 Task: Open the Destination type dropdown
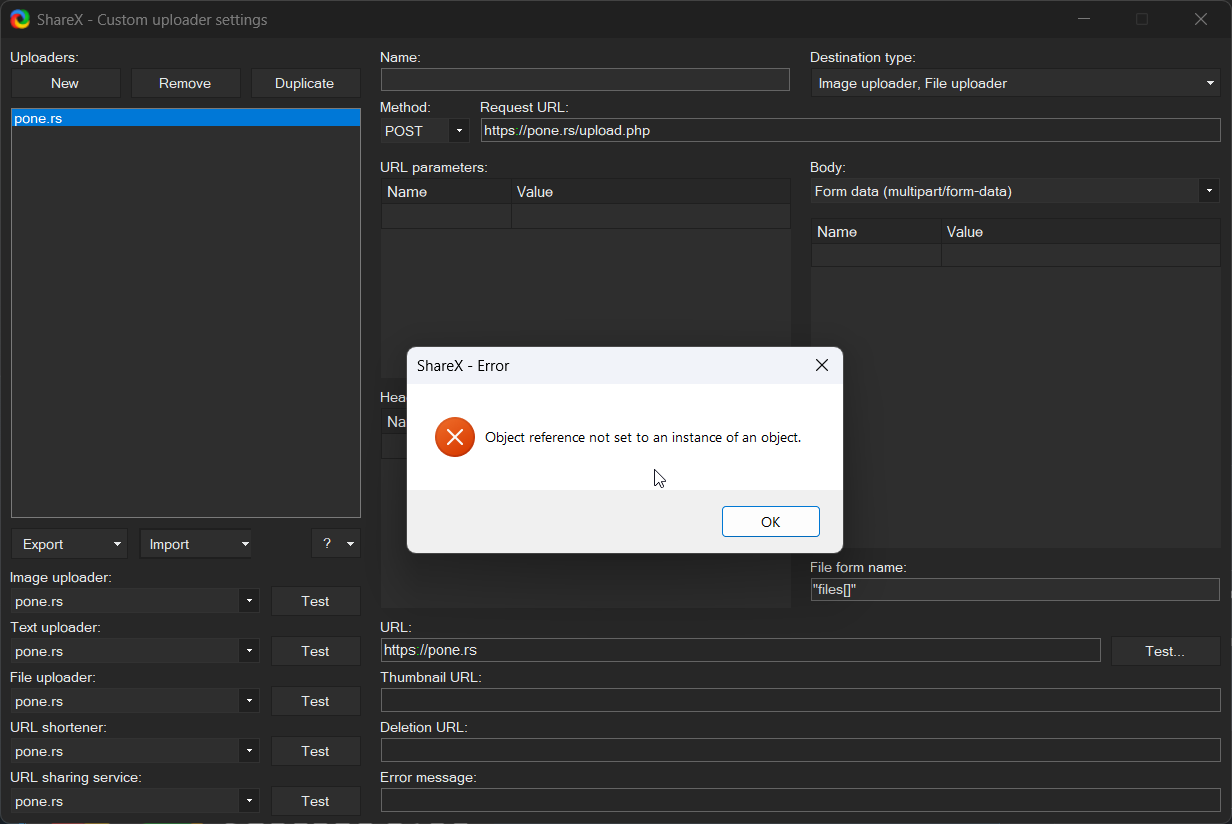(x=1015, y=83)
